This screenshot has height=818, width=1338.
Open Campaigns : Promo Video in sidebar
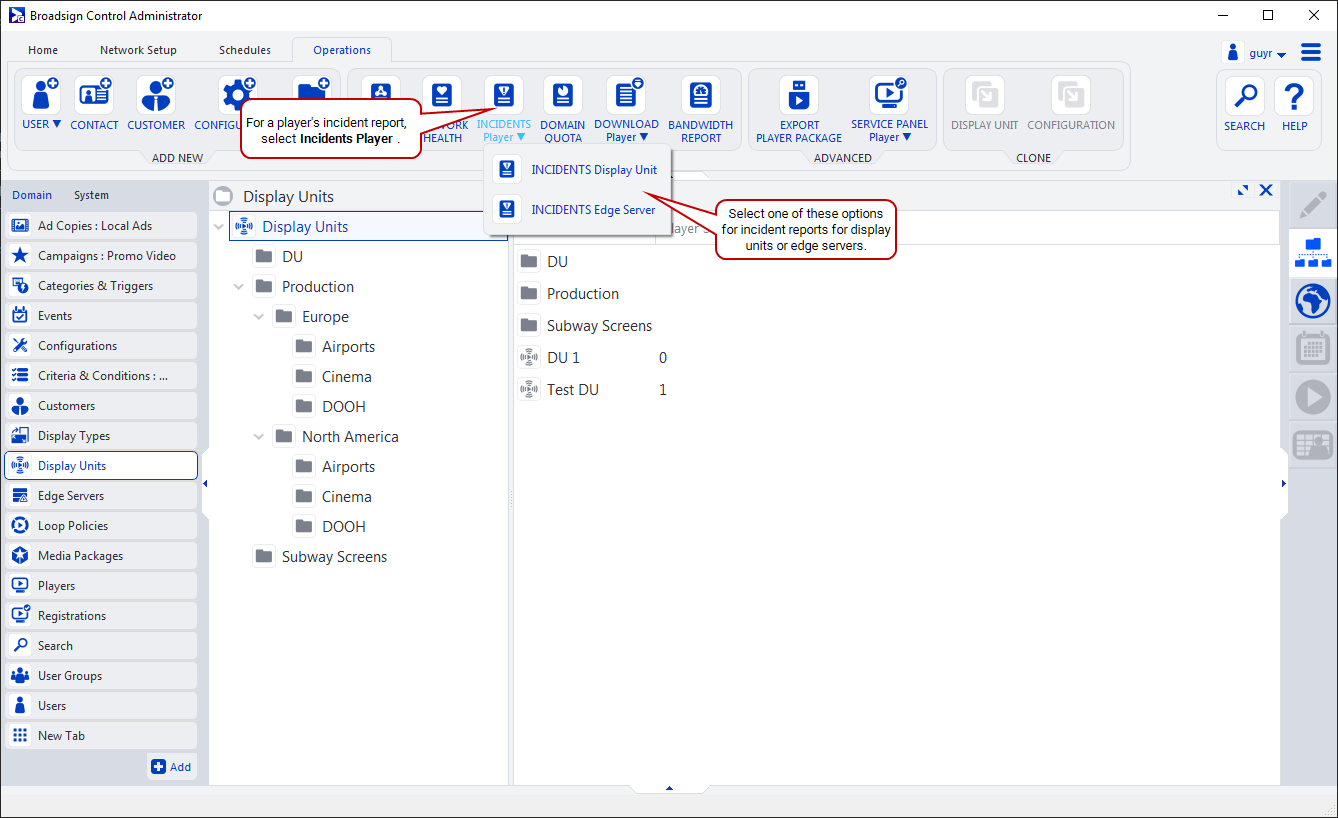(x=101, y=256)
